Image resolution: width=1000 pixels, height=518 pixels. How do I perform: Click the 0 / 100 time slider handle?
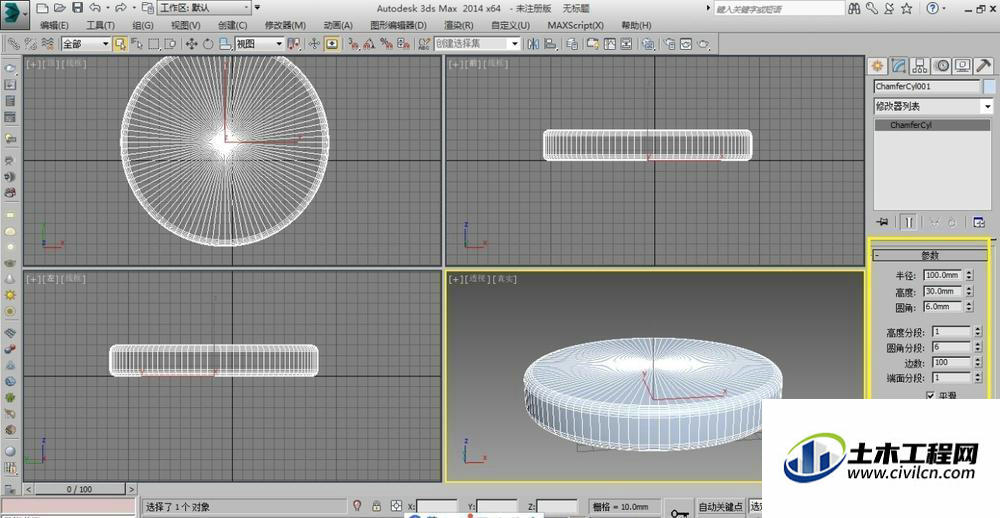point(79,489)
